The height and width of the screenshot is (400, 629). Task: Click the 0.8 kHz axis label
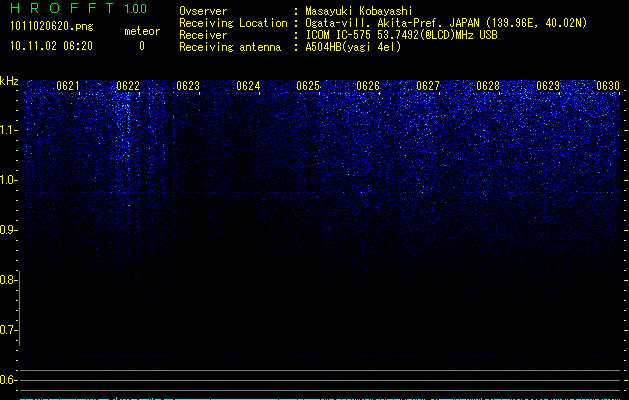click(x=8, y=280)
